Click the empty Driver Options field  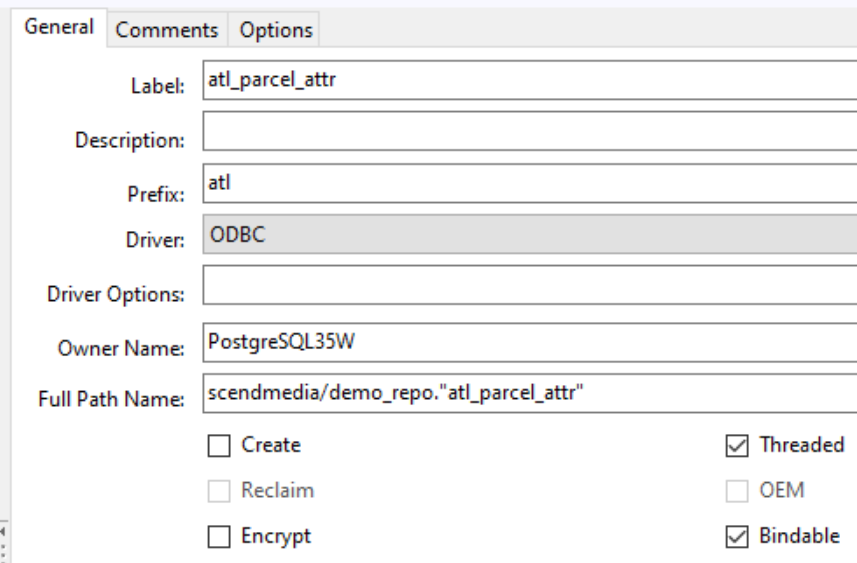point(528,286)
